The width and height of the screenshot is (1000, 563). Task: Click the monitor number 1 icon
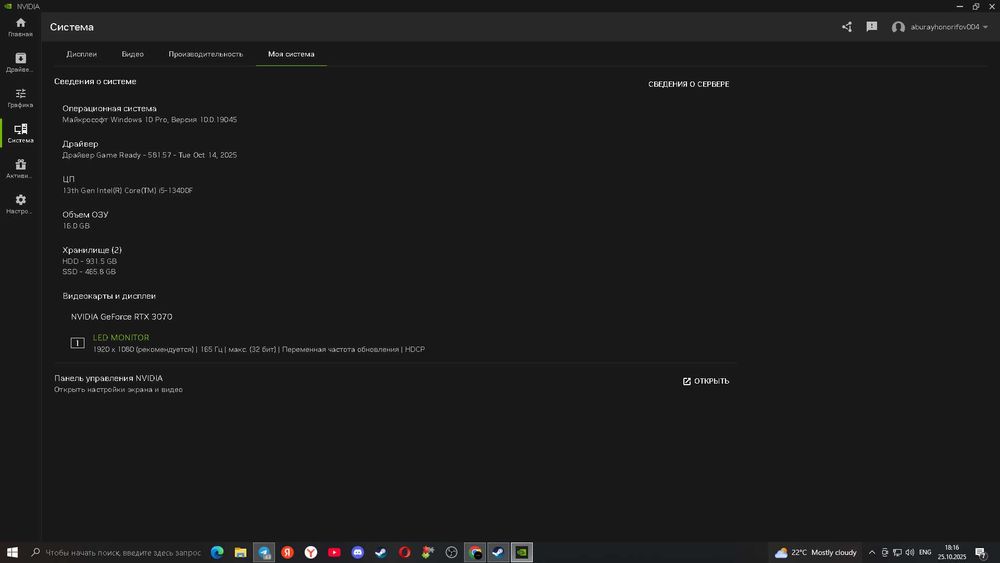coord(77,343)
